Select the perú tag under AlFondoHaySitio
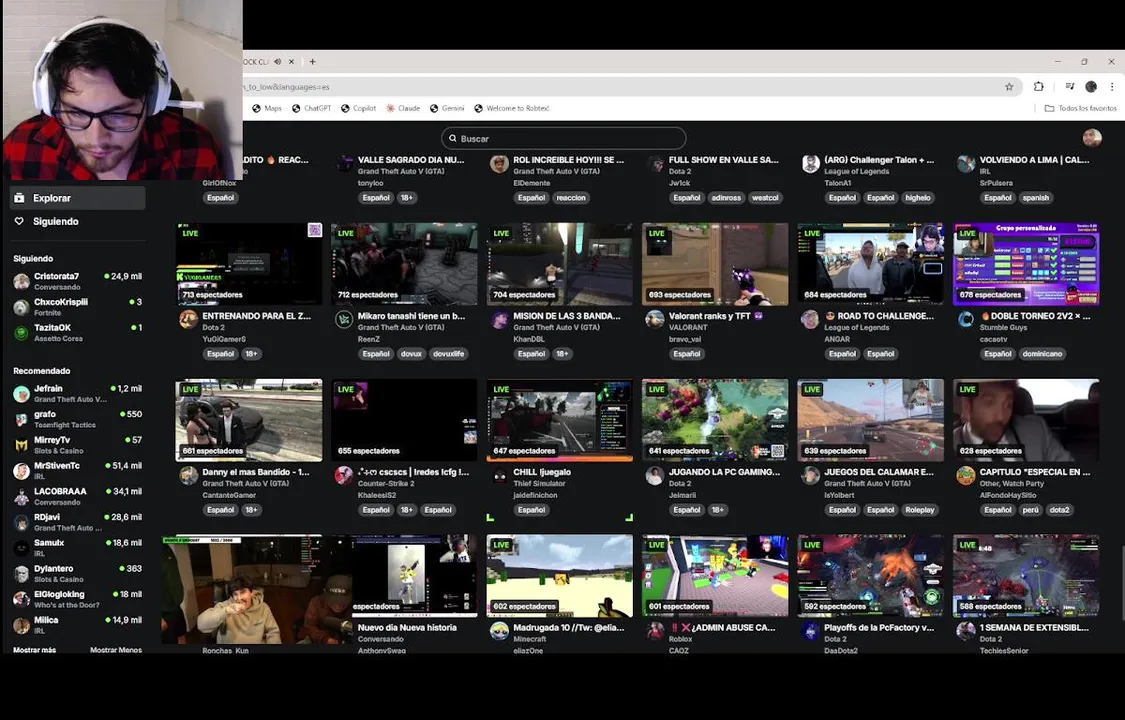The height and width of the screenshot is (720, 1125). [1030, 510]
